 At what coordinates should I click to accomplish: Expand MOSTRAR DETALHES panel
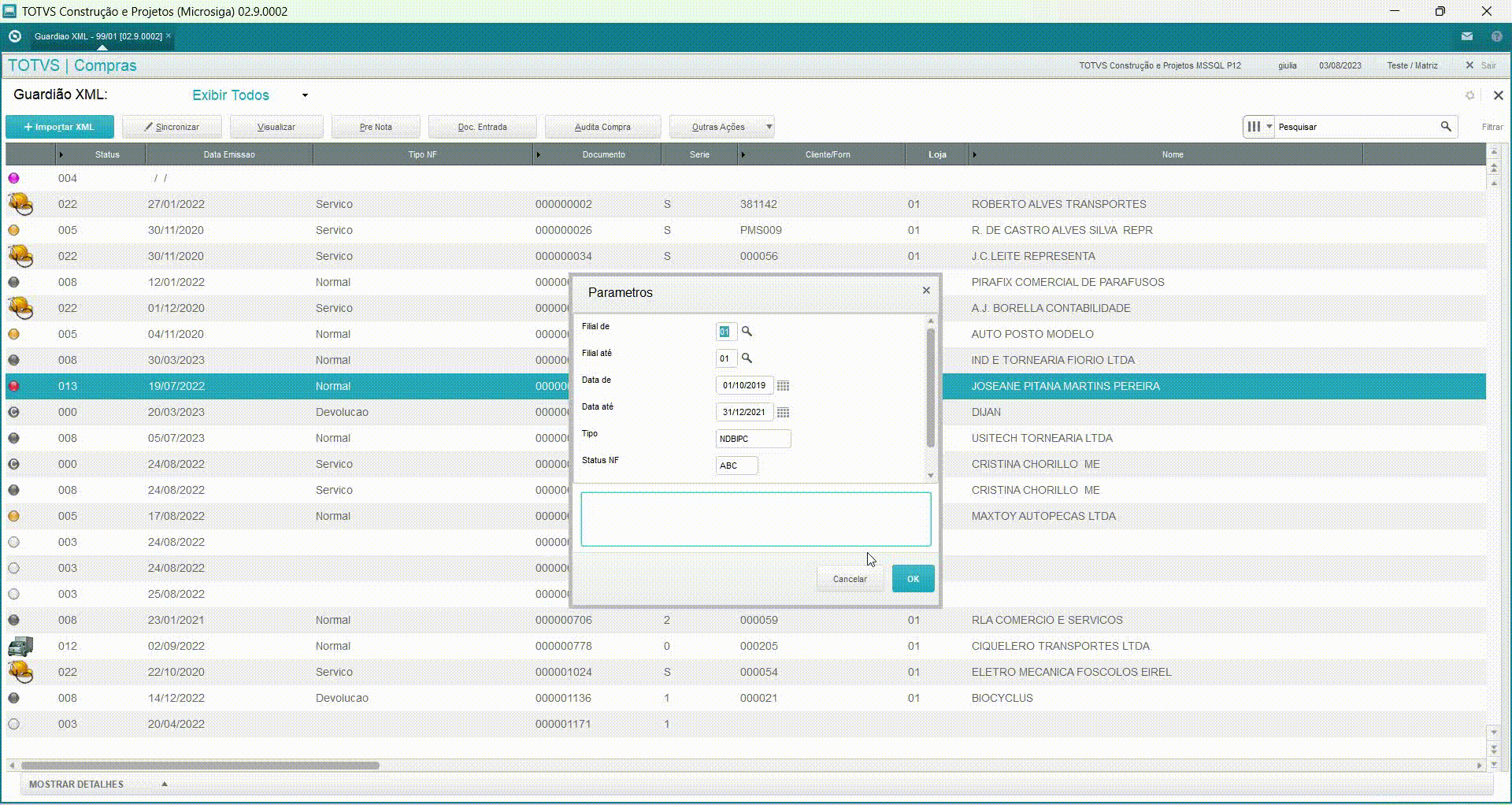(165, 785)
